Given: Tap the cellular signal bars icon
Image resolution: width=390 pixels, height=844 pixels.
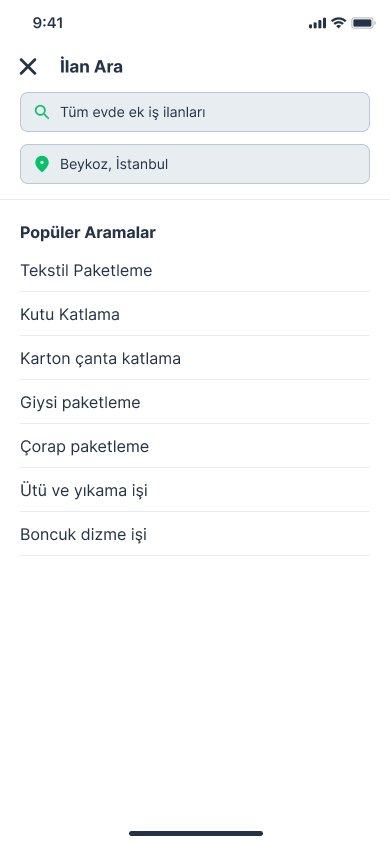Looking at the screenshot, I should coord(317,23).
